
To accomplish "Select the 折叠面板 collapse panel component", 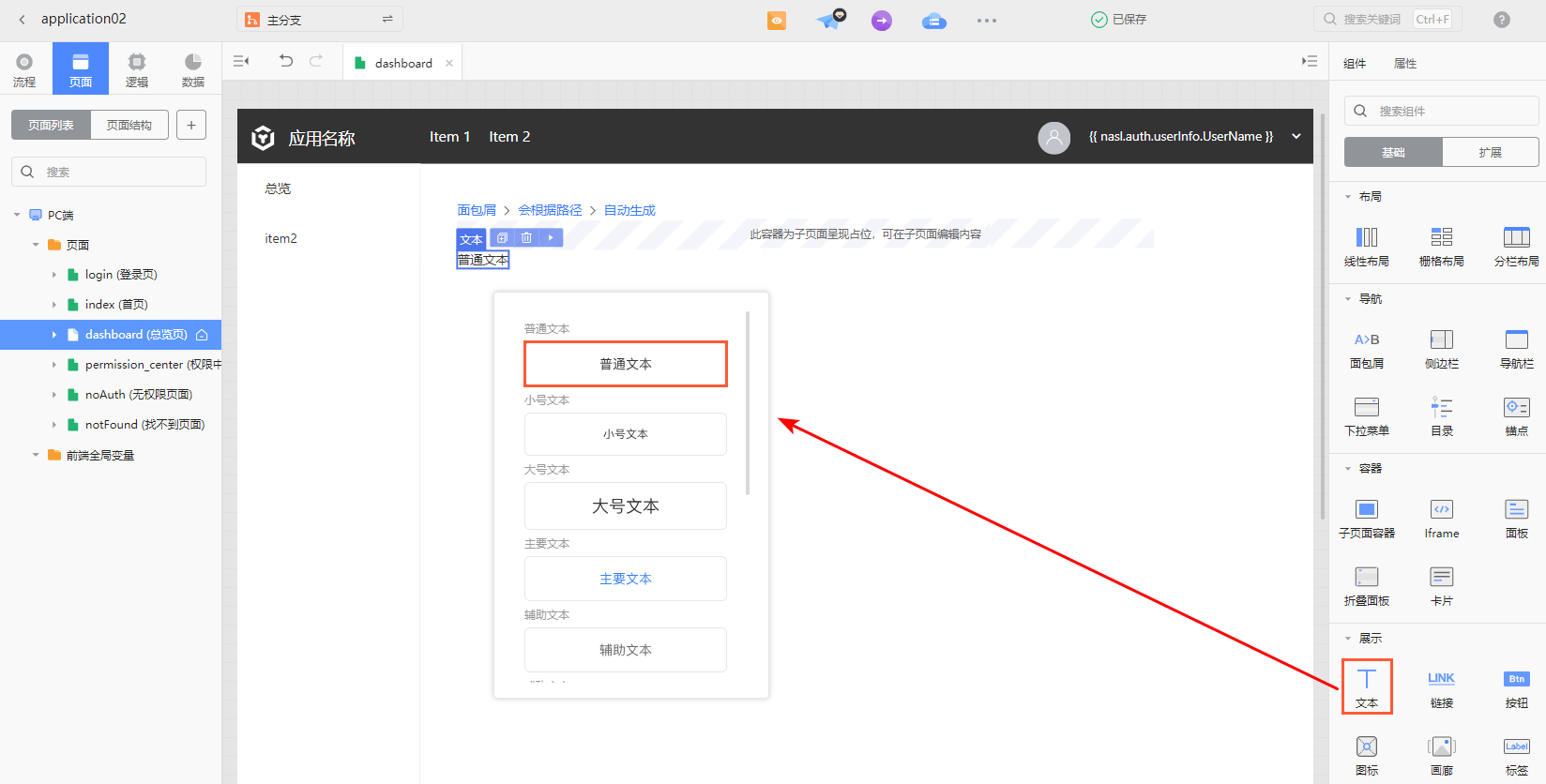I will (x=1367, y=586).
